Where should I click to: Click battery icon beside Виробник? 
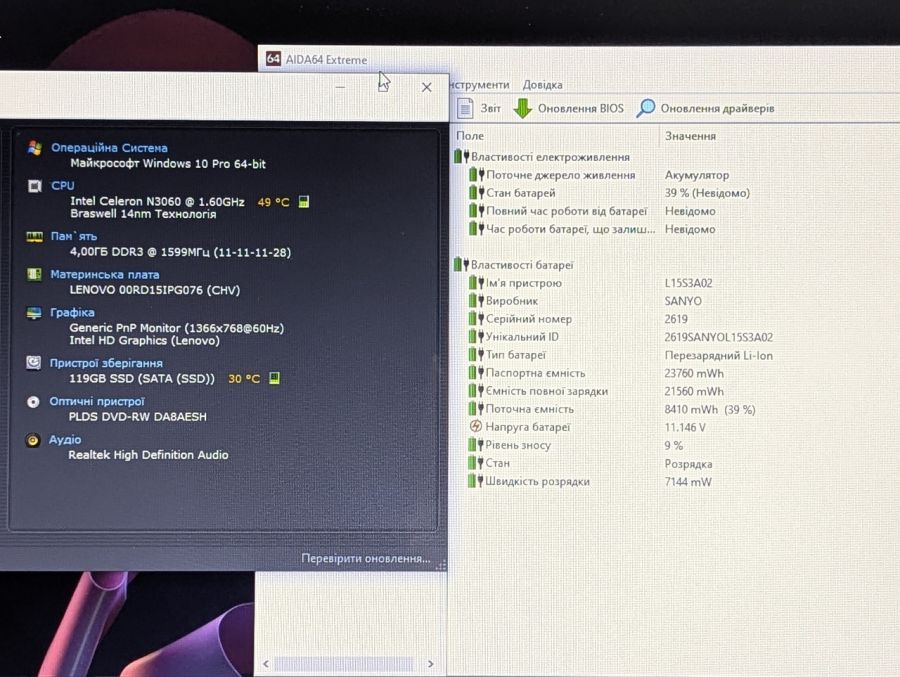pyautogui.click(x=476, y=301)
